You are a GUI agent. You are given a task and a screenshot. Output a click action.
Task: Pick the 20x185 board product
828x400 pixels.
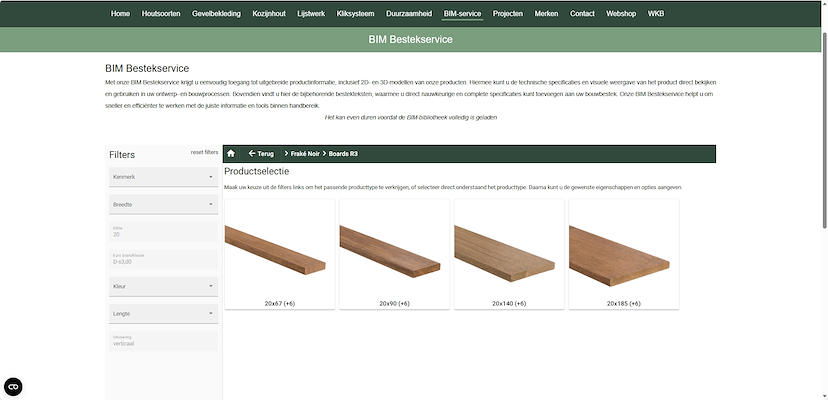(x=623, y=254)
